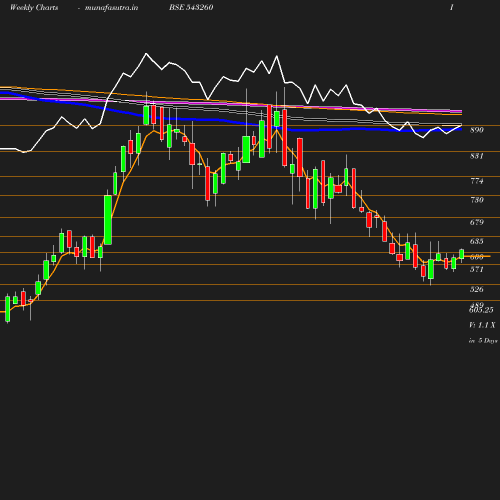
Task: Select the 774 price axis label
Action: [477, 181]
